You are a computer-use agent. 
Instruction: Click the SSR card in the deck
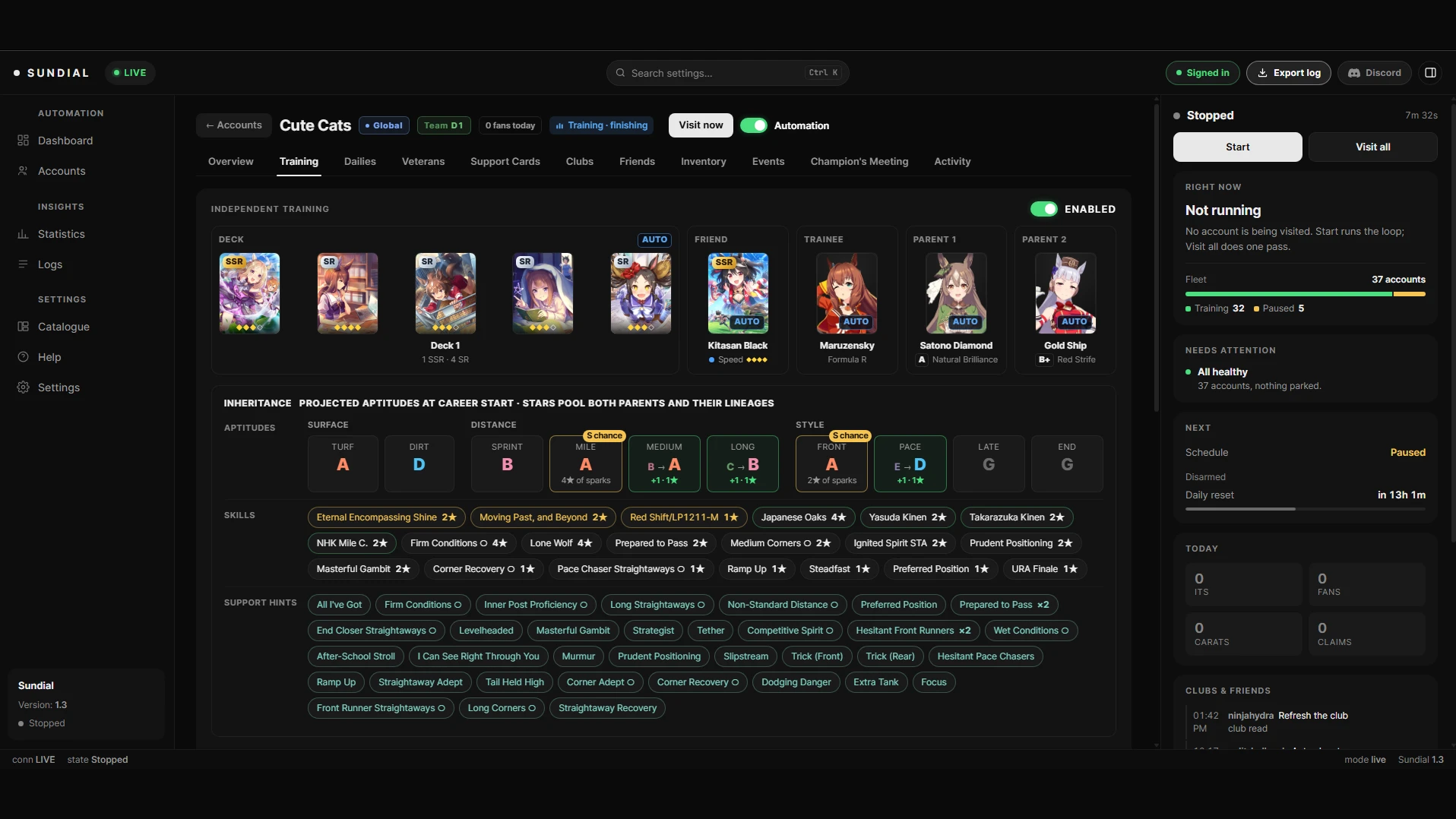(249, 293)
